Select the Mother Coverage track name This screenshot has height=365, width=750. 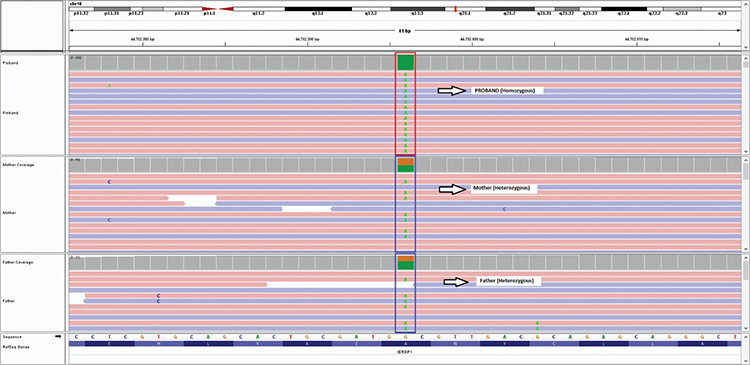18,165
